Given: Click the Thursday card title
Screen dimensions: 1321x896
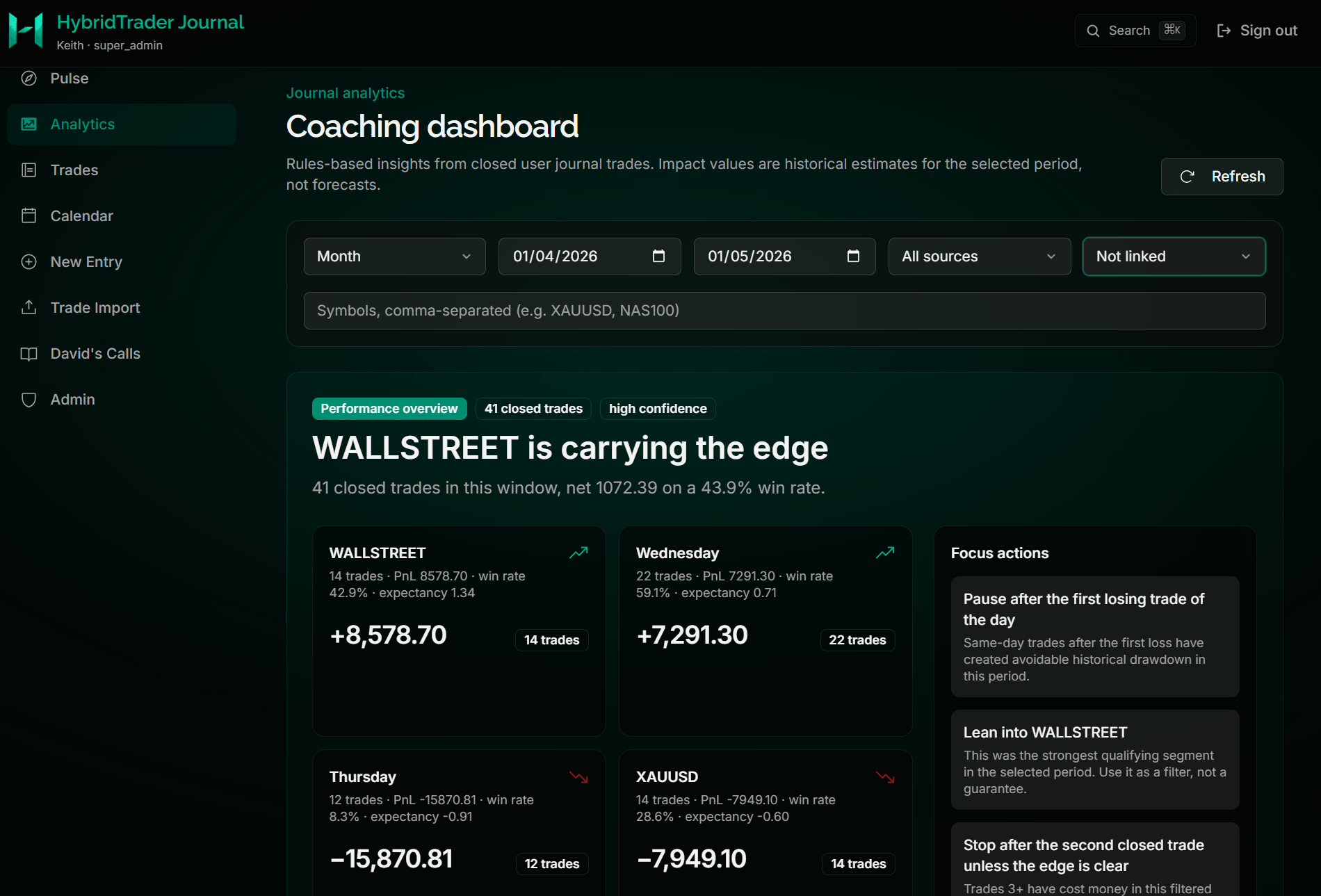Looking at the screenshot, I should [362, 777].
